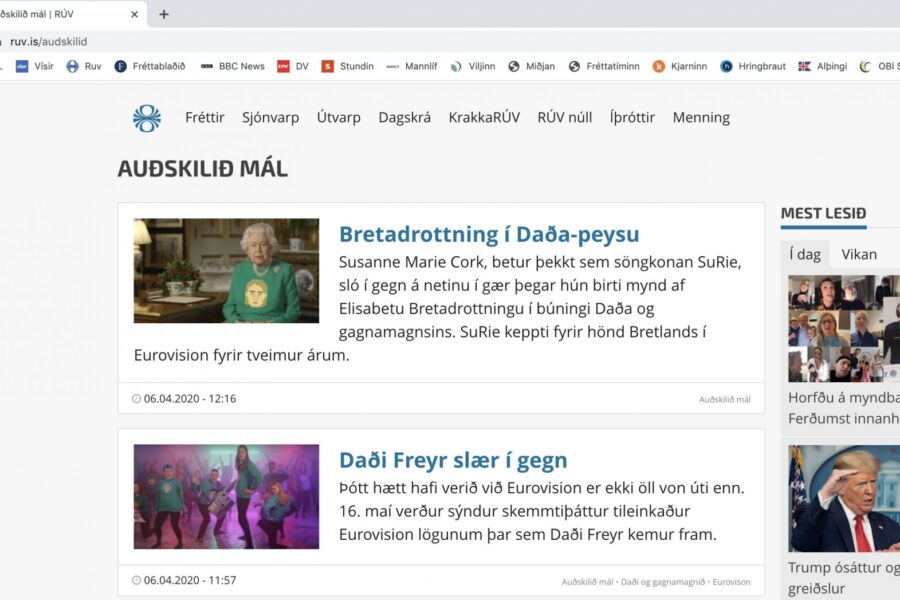The width and height of the screenshot is (900, 600).
Task: Close the Auðskilið mál browser tab
Action: 135,15
